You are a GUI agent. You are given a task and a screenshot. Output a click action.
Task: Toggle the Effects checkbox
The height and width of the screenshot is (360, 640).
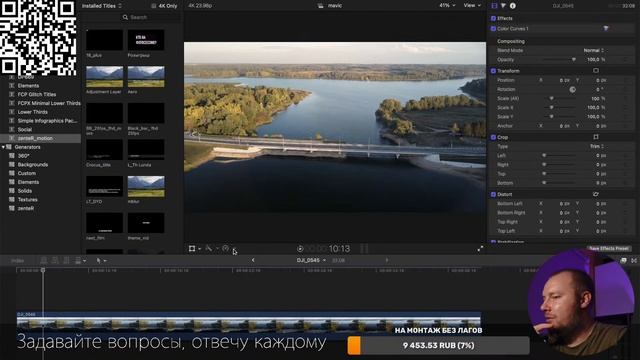[493, 18]
